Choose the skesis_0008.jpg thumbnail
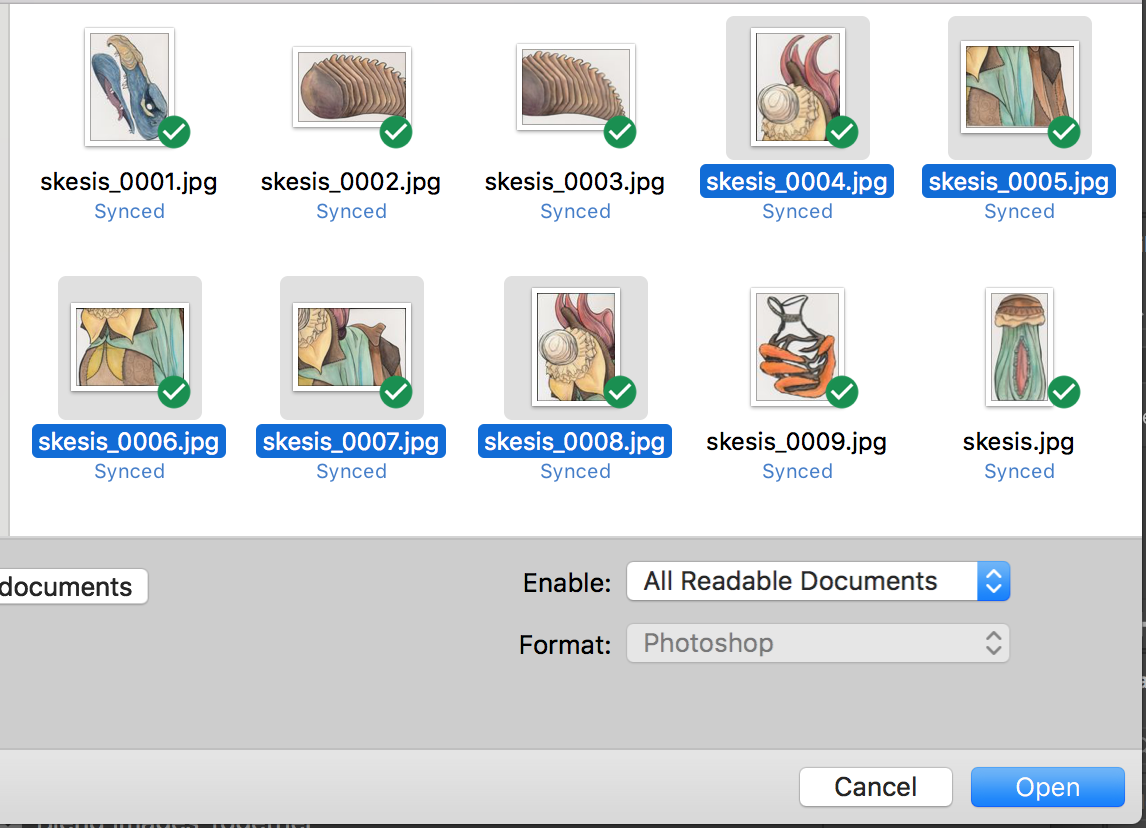This screenshot has width=1146, height=828. click(x=575, y=347)
